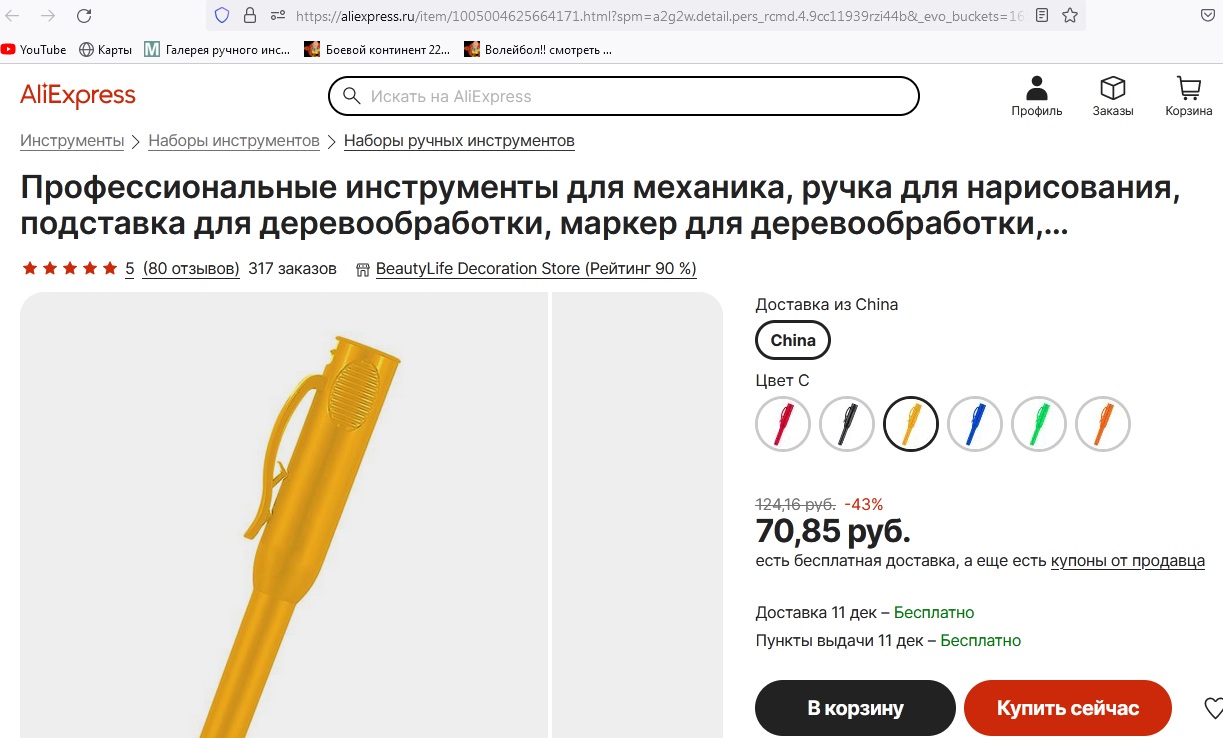This screenshot has height=738, width=1223.
Task: Go to Наборы инструментов breadcrumb
Action: tap(234, 140)
